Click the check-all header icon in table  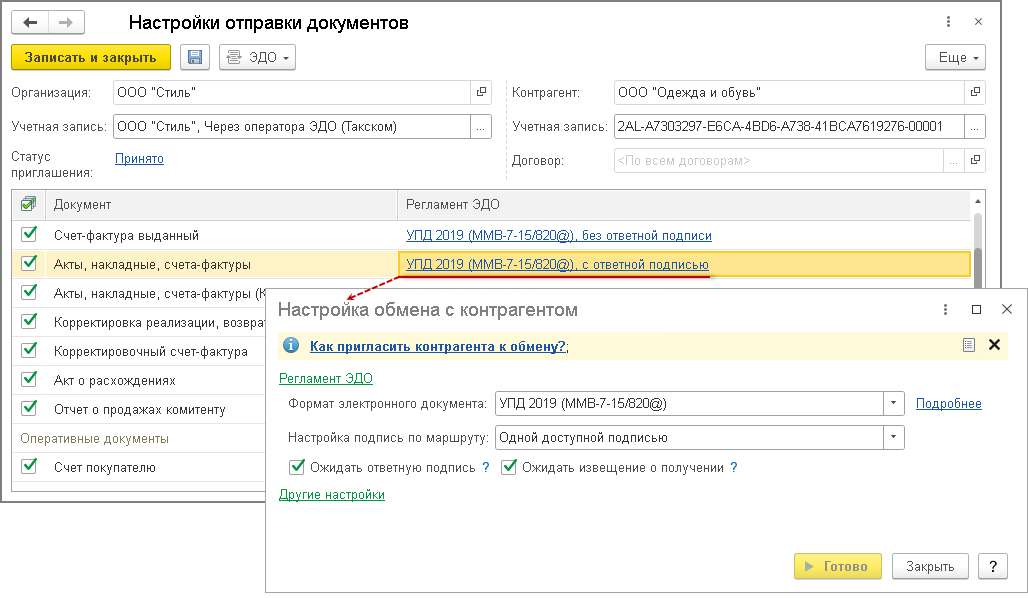tap(29, 204)
